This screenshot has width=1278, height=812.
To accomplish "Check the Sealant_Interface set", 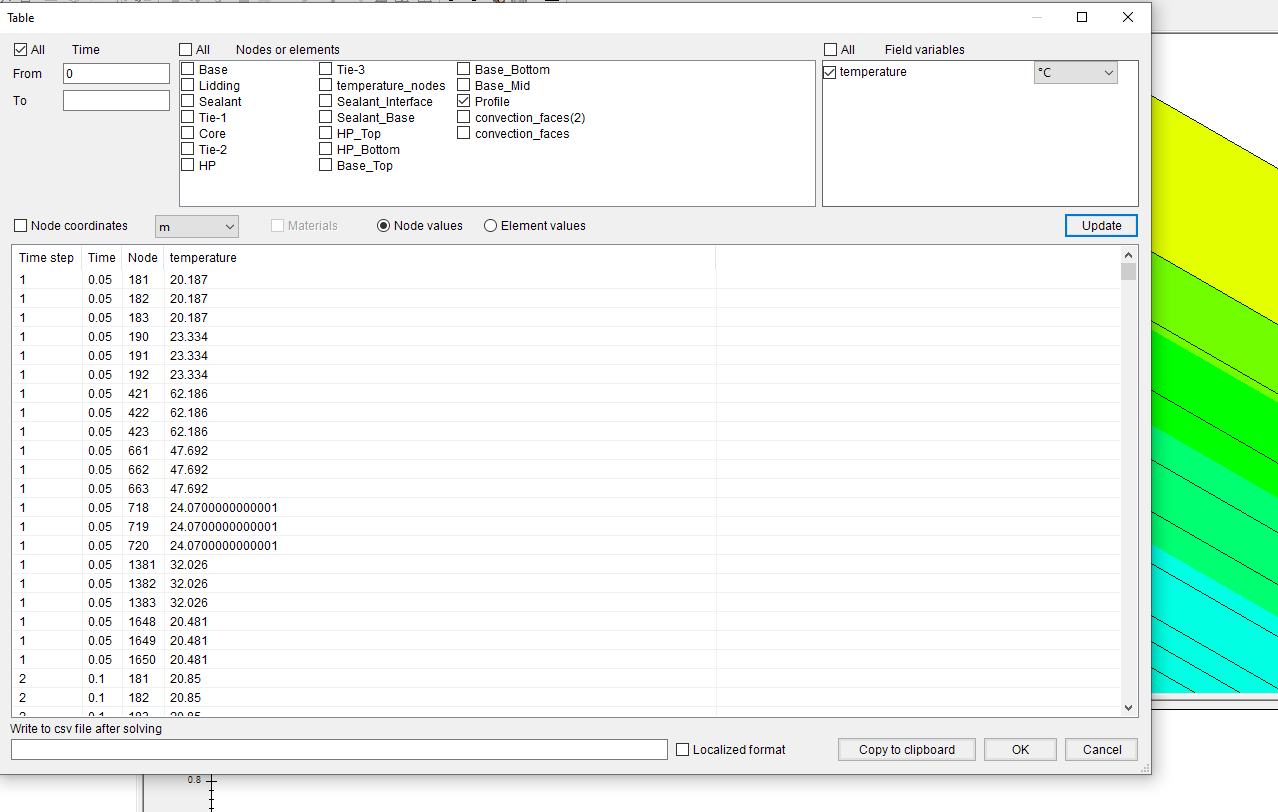I will 326,101.
